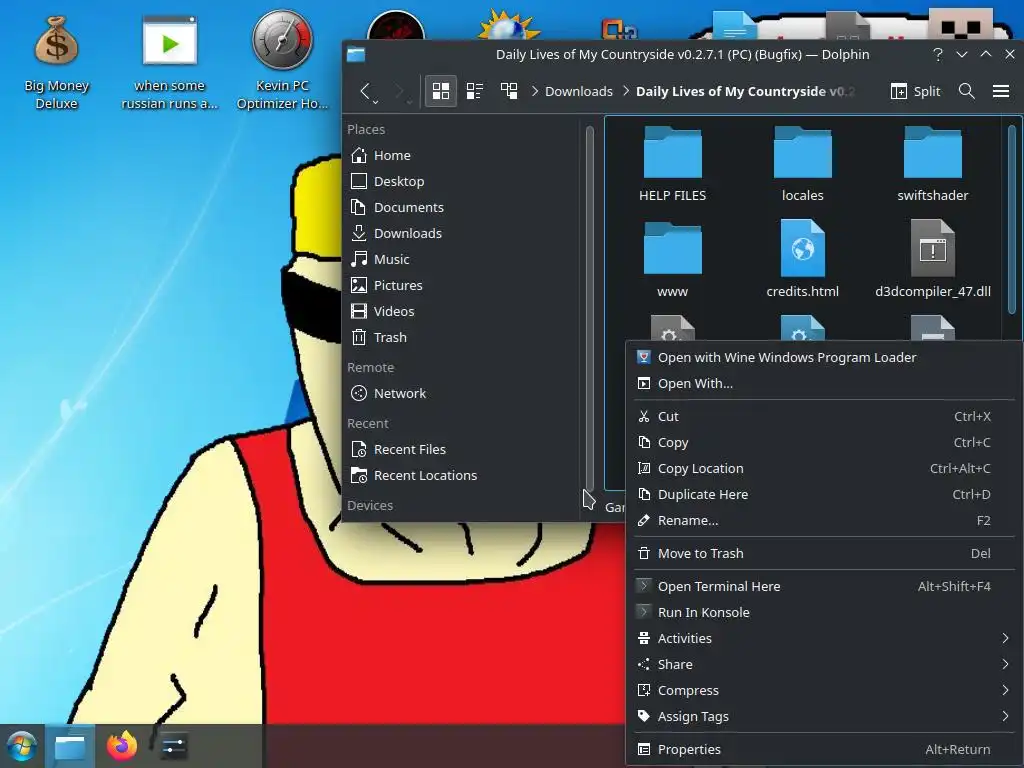Choose Open With... from context menu
This screenshot has width=1024, height=768.
[824, 383]
